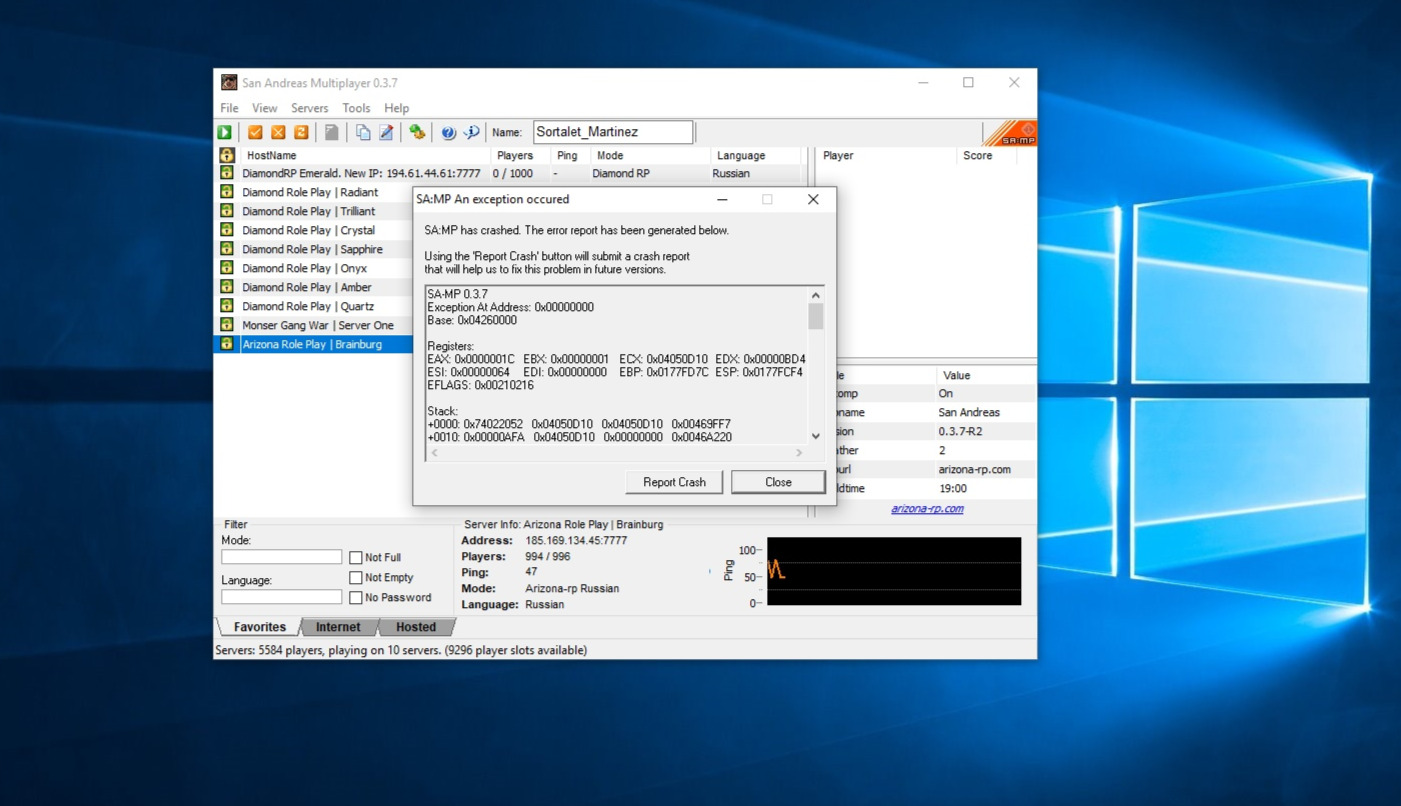Click the Mode filter input field

pos(281,557)
